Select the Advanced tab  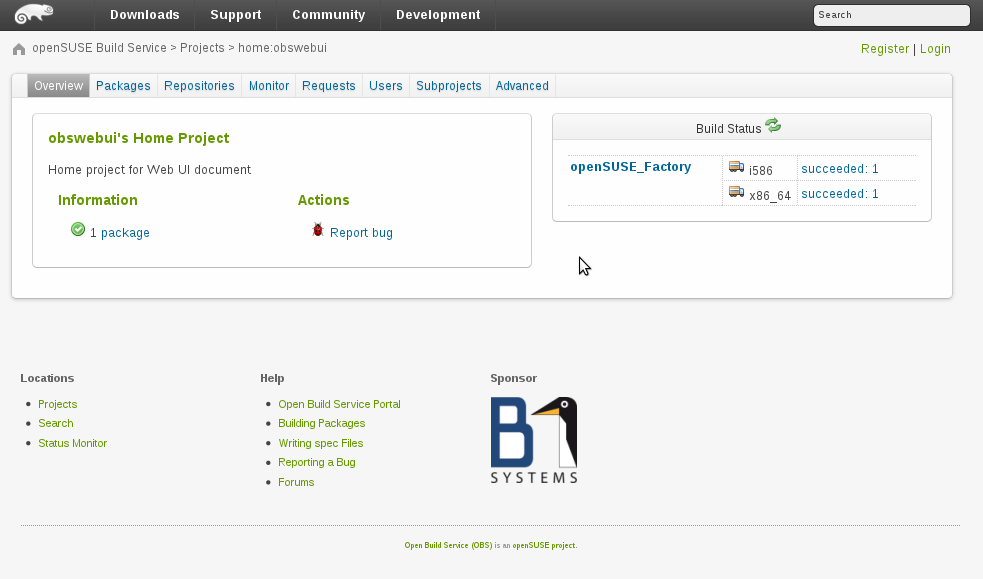click(x=522, y=86)
